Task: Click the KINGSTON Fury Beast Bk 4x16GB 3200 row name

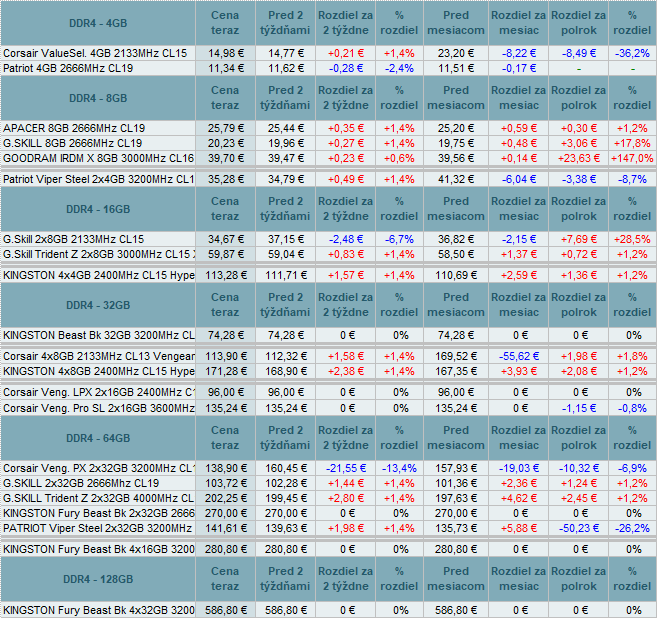Action: click(x=98, y=549)
